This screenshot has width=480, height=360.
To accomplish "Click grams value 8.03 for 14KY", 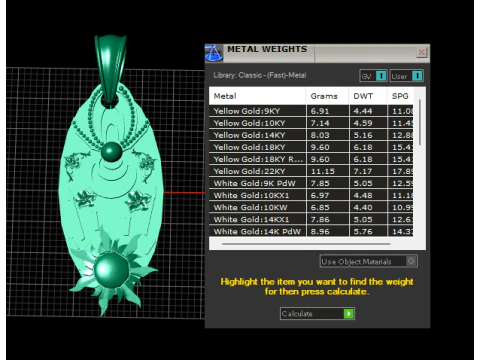I will (320, 135).
